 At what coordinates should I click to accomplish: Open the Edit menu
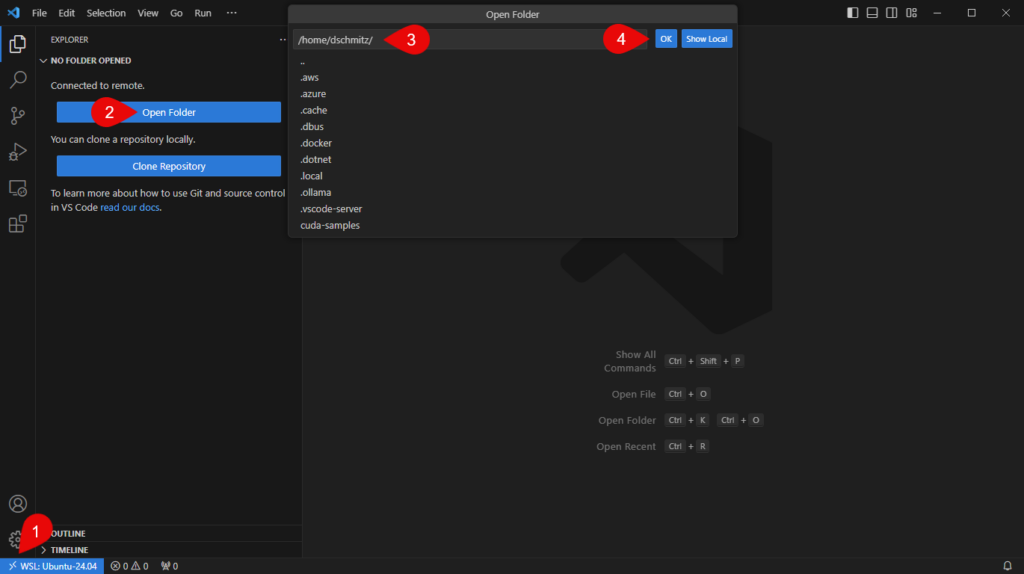point(67,13)
